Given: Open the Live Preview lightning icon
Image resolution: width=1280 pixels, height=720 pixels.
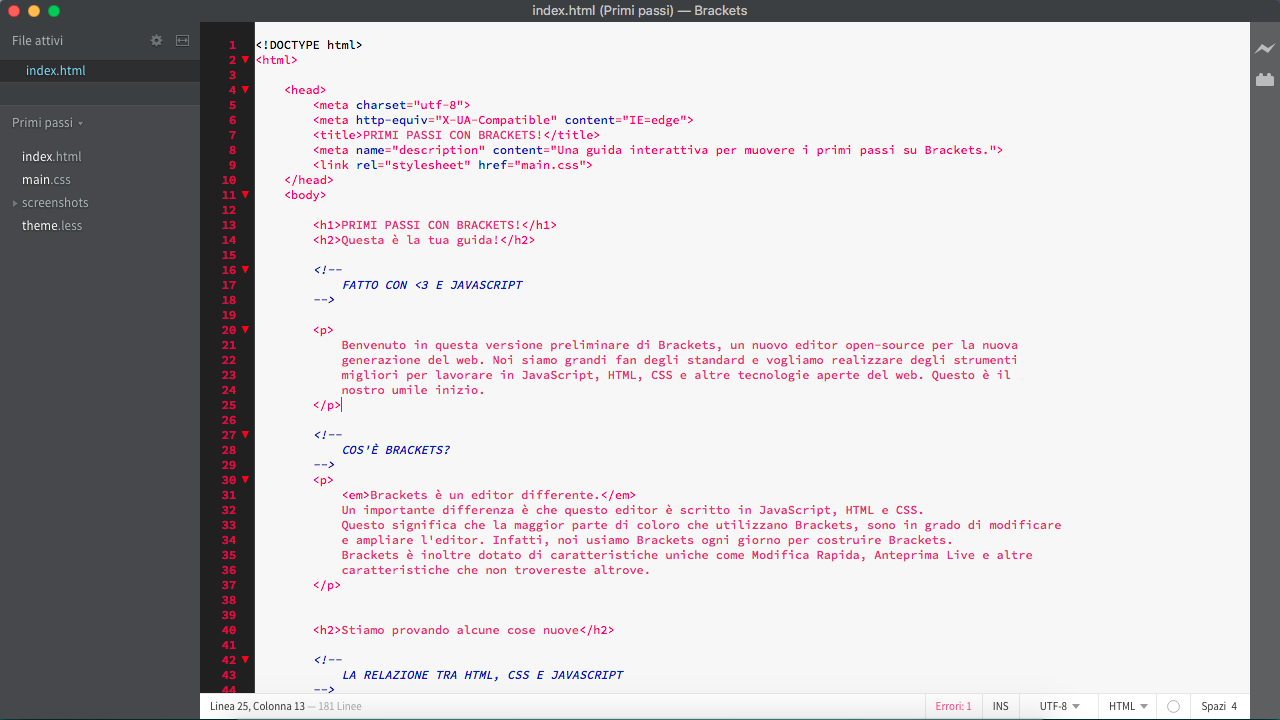Looking at the screenshot, I should coord(1265,48).
